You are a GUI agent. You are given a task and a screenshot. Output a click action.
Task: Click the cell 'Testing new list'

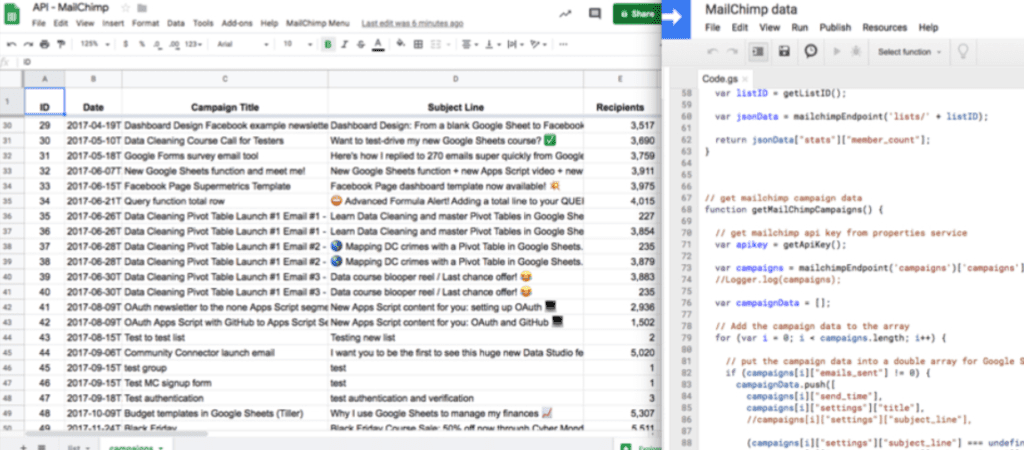coord(455,338)
